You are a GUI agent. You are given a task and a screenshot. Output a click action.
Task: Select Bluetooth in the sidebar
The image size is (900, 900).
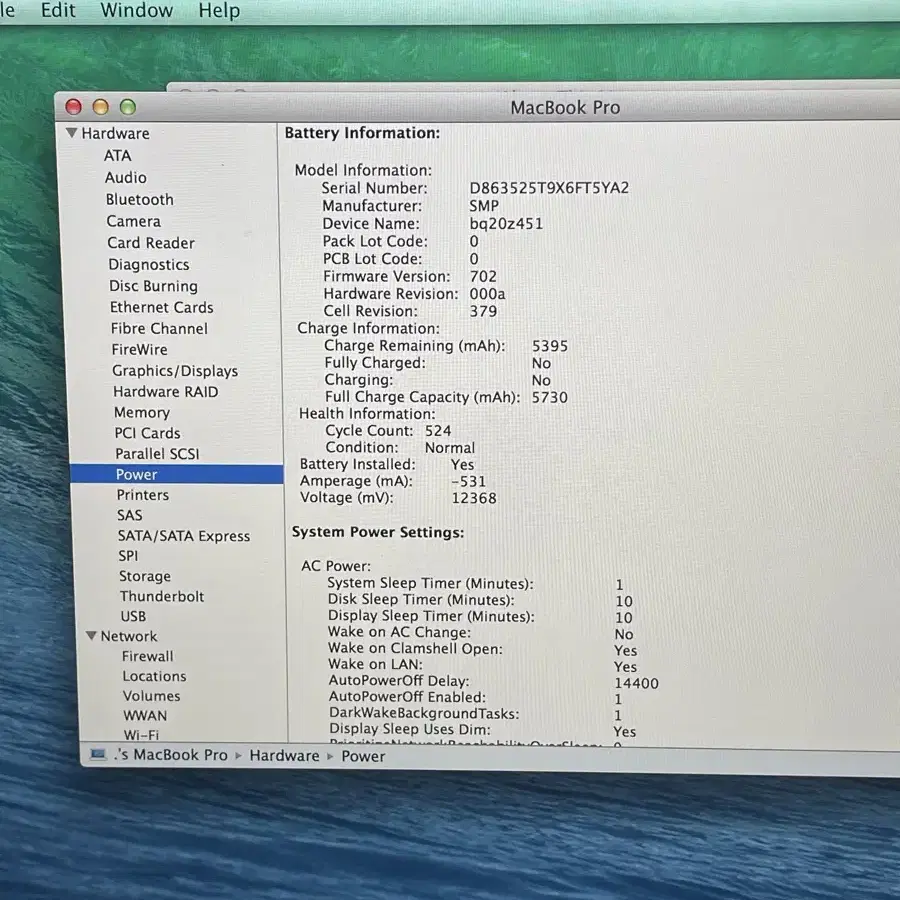(139, 199)
